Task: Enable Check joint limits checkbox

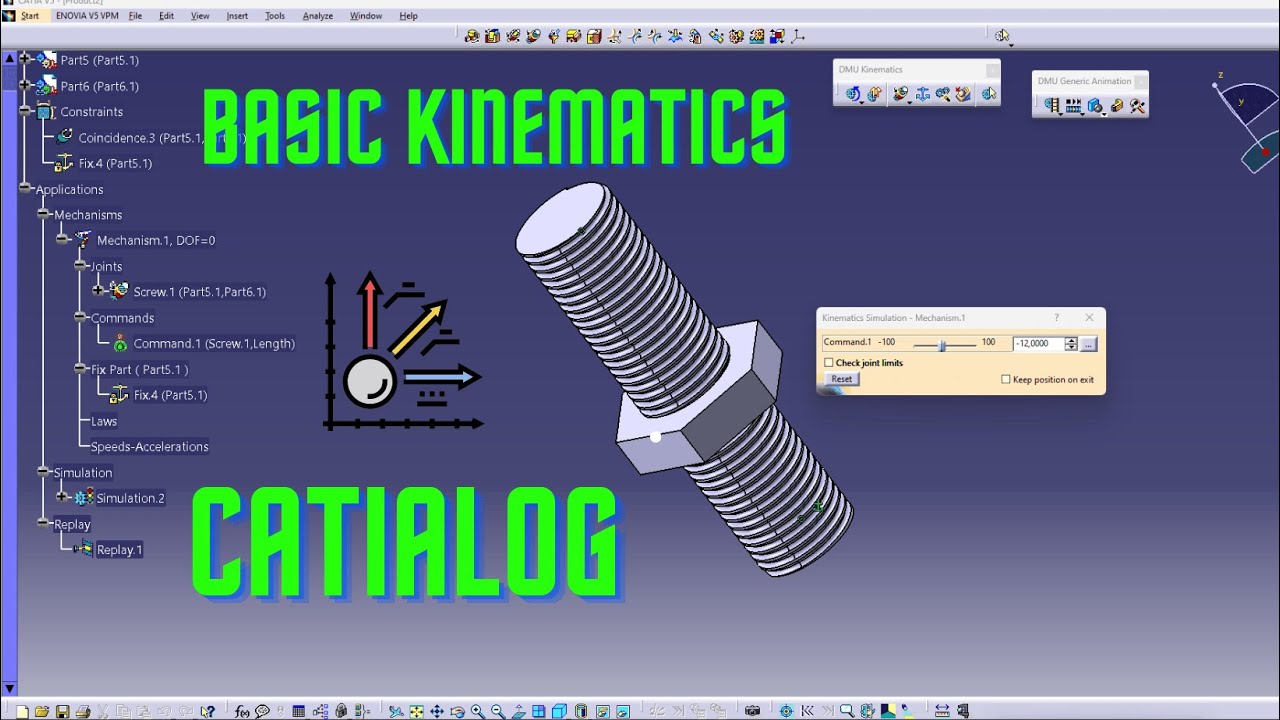Action: click(828, 363)
